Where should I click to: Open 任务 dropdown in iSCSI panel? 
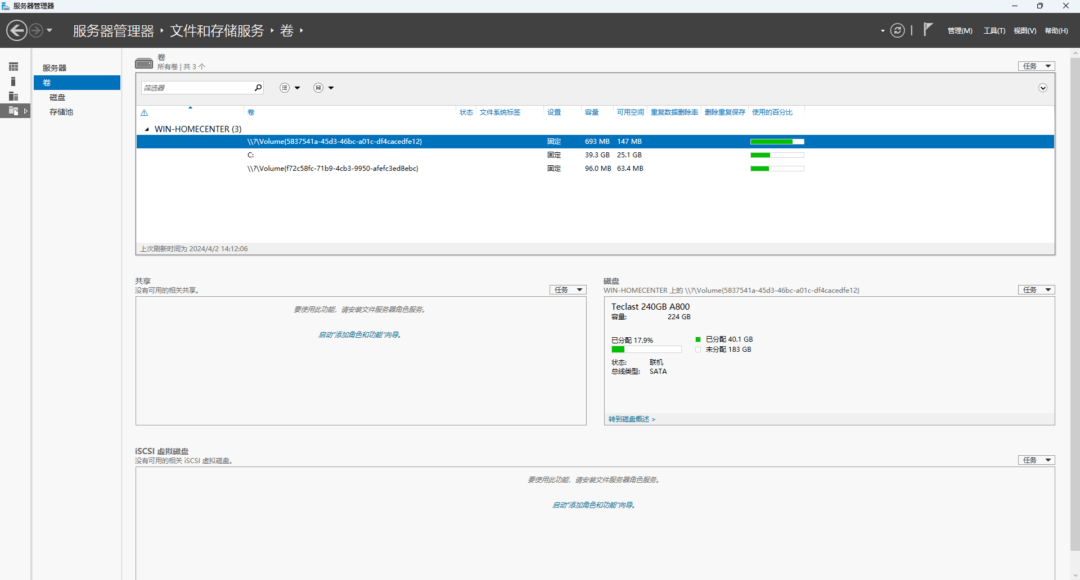[x=1036, y=460]
